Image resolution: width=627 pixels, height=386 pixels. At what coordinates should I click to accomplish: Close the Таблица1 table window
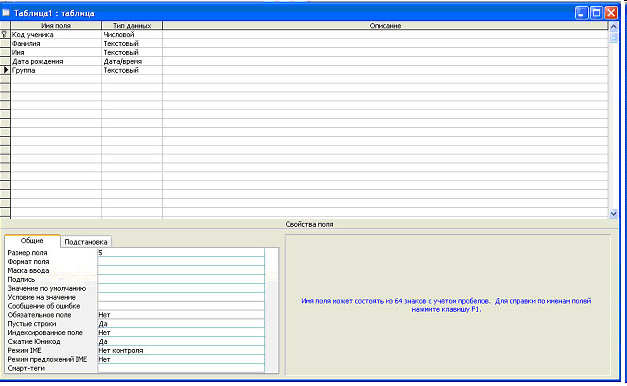(x=611, y=13)
